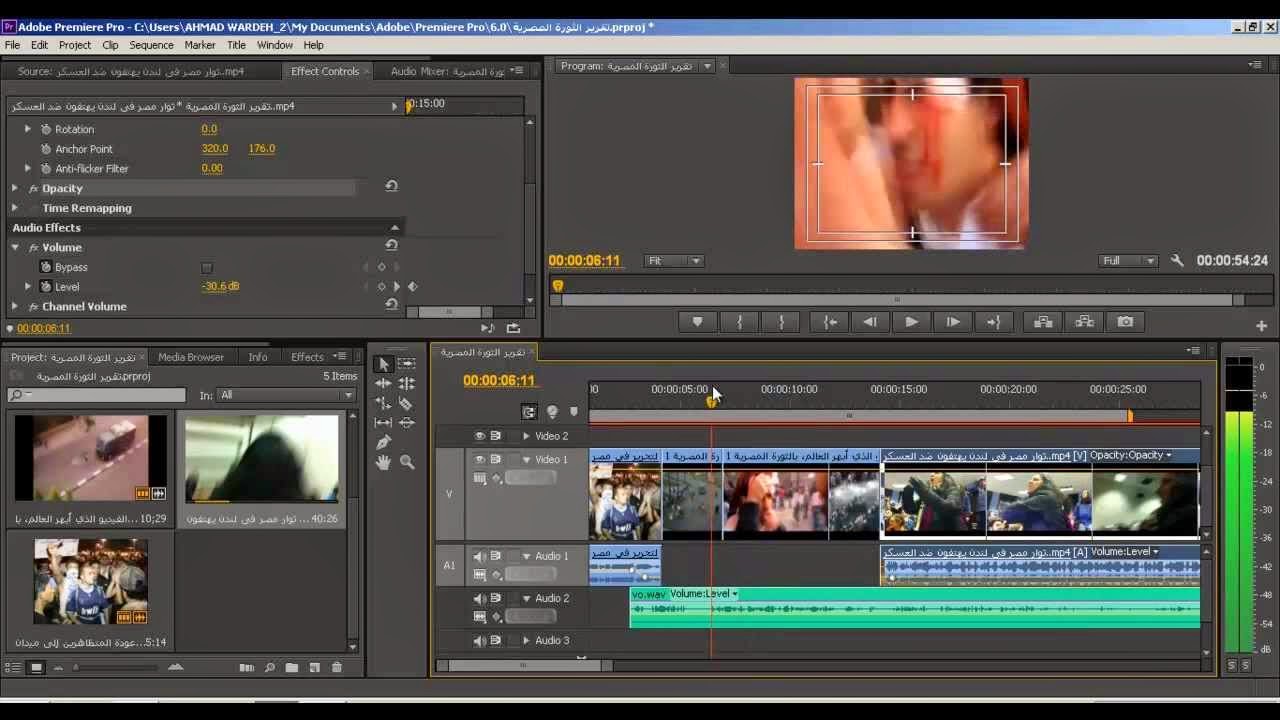
Task: Collapse the Video 1 track
Action: tap(526, 460)
